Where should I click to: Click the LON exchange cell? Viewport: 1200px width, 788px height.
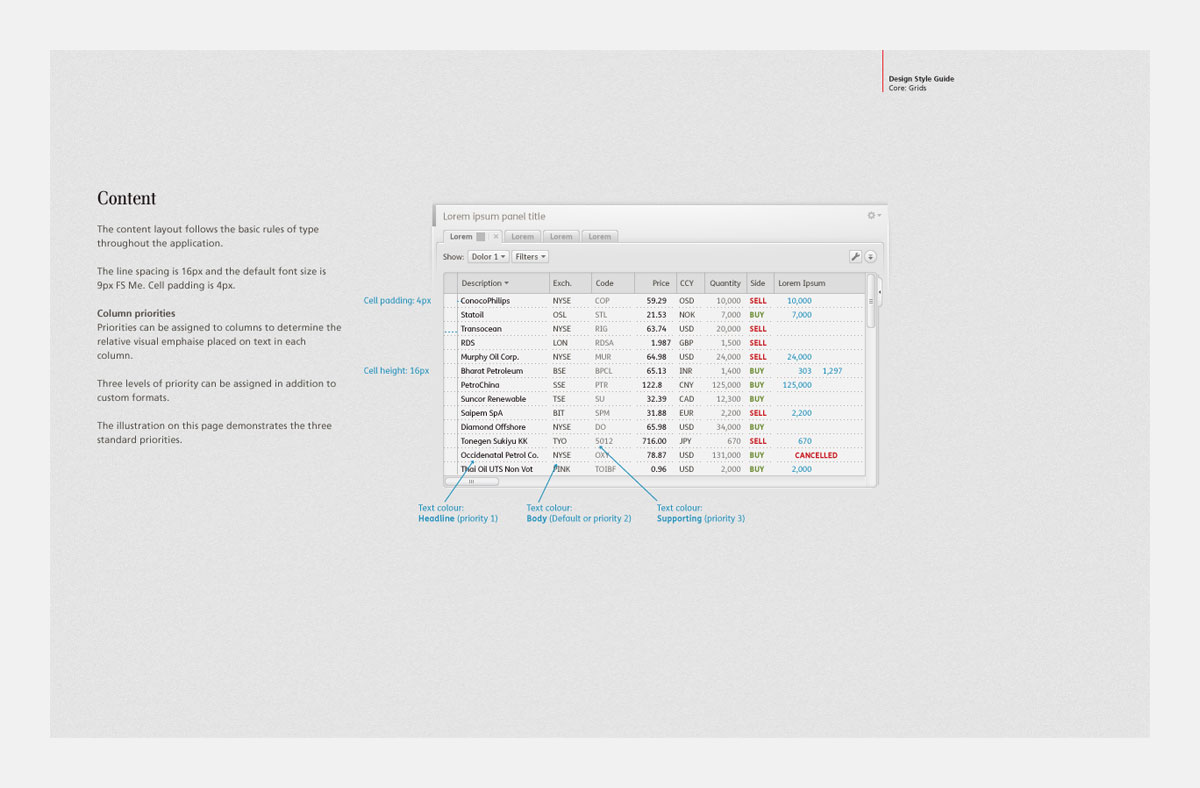click(x=560, y=343)
